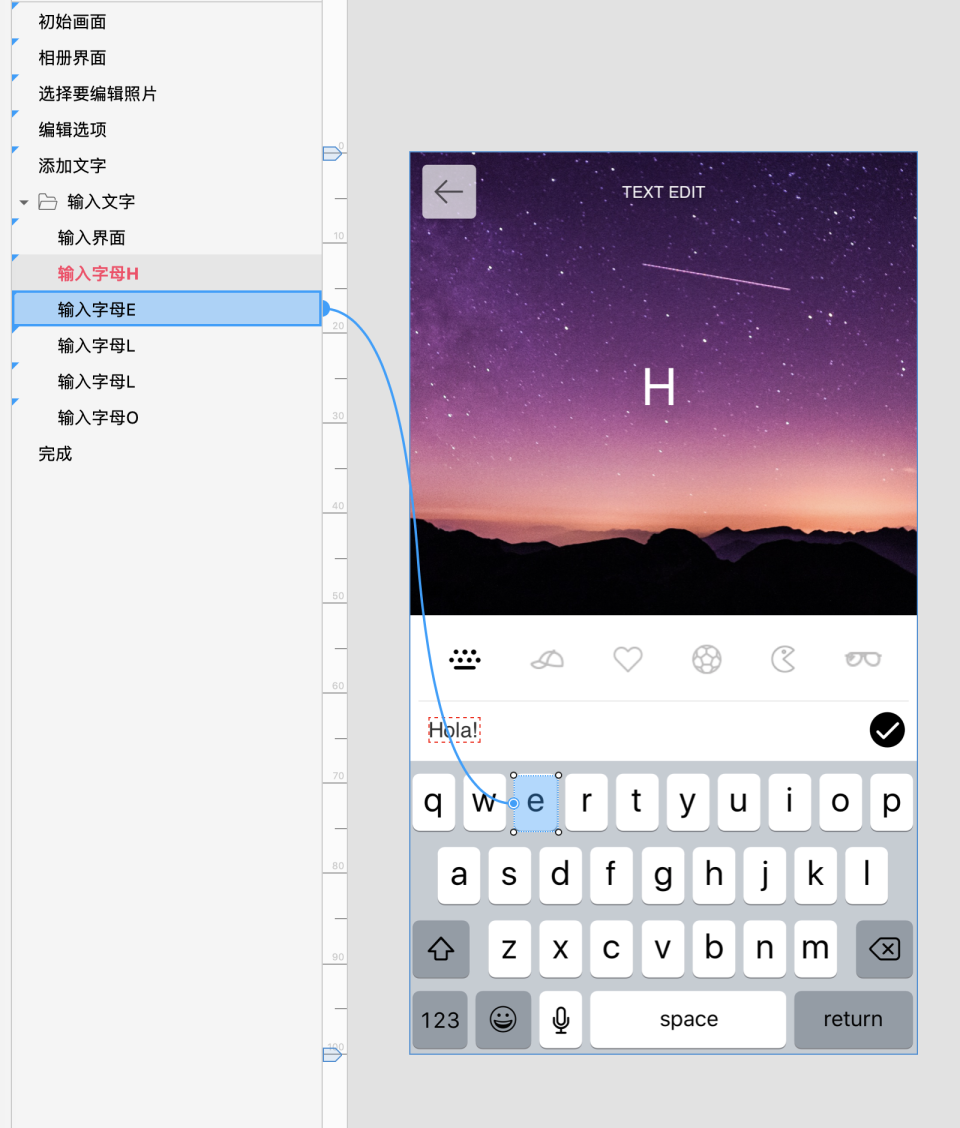Open the 完成 page in list
960x1128 pixels.
coord(55,453)
